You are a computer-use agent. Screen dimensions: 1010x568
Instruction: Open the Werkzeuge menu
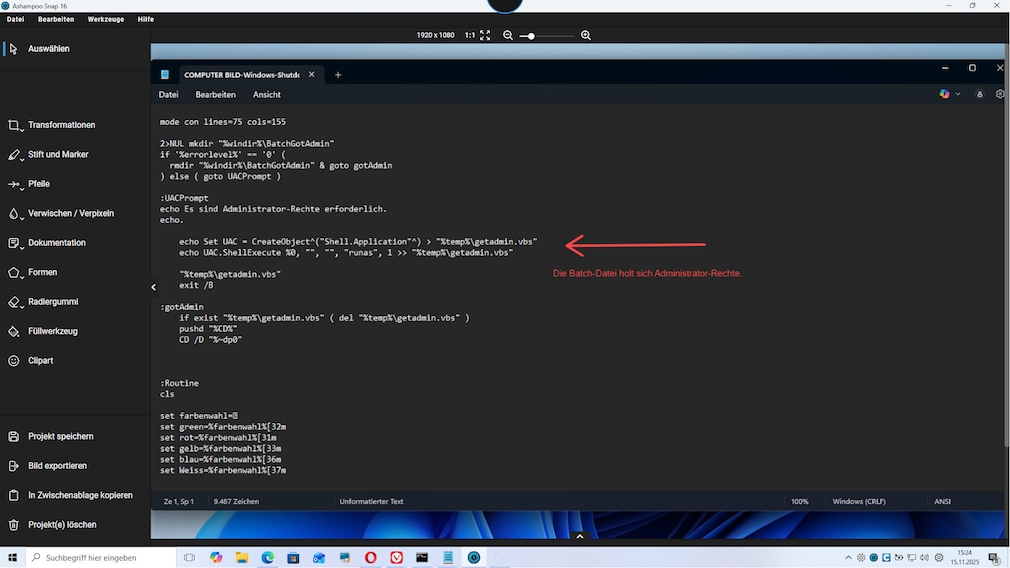coord(106,19)
